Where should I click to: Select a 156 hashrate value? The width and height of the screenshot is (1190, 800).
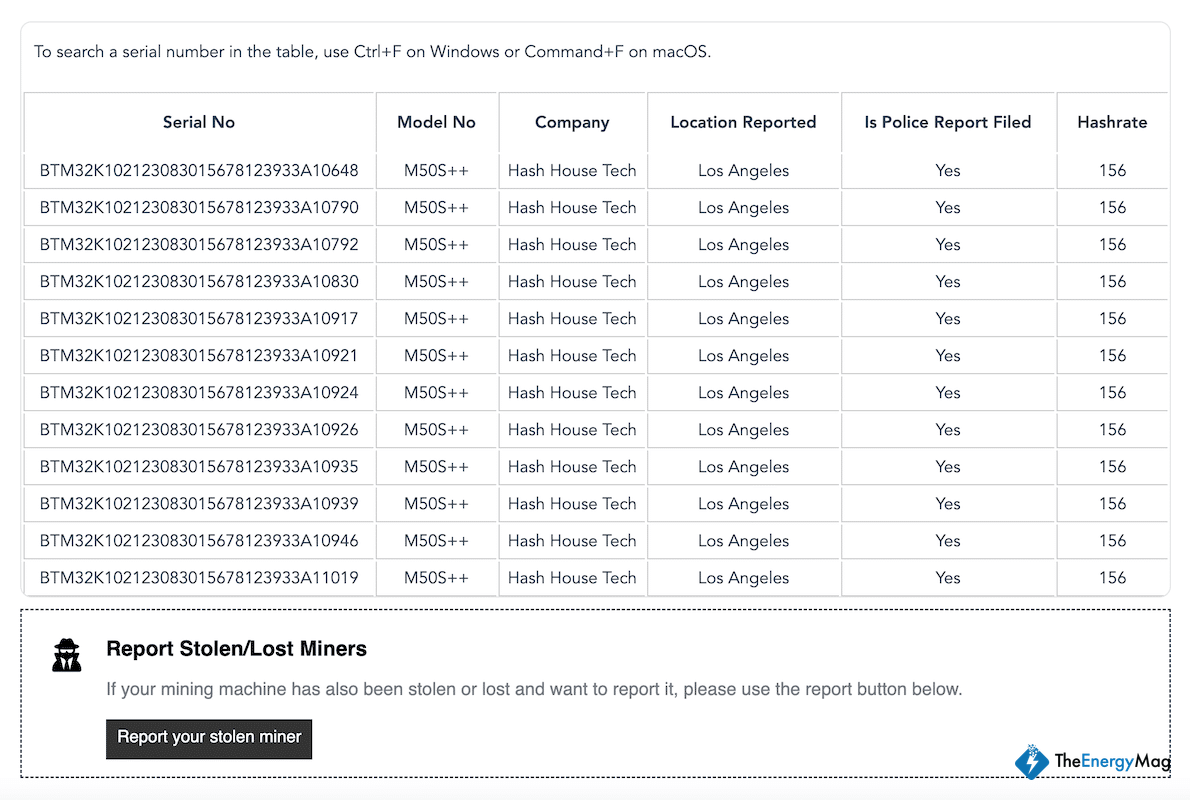(1112, 170)
